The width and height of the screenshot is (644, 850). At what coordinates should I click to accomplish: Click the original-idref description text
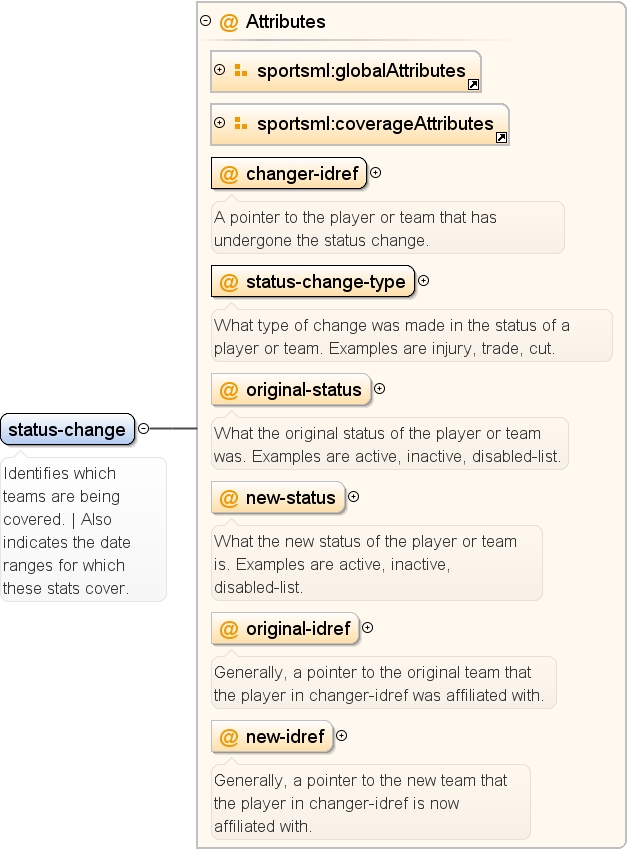[x=378, y=684]
